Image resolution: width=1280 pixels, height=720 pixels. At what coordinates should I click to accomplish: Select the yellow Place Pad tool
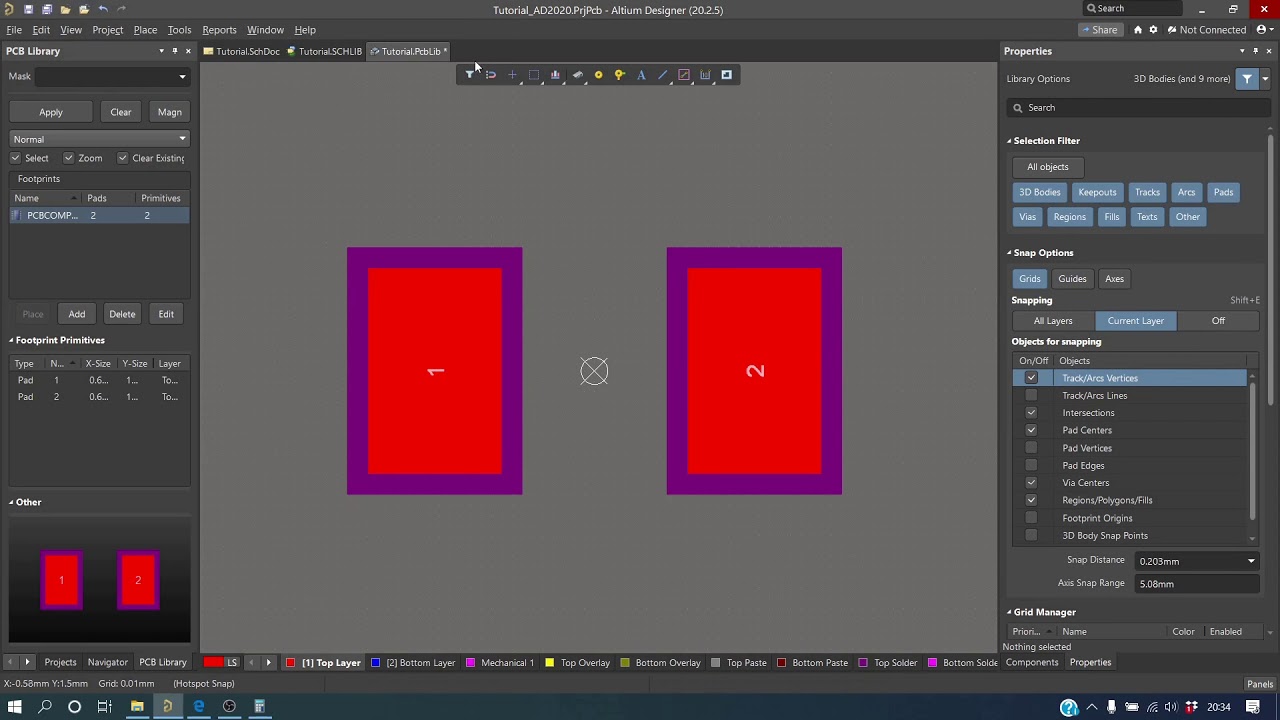[598, 75]
